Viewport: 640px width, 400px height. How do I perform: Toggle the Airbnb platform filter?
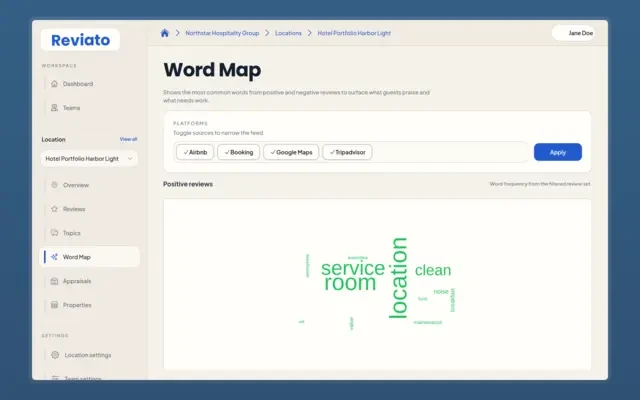click(195, 152)
